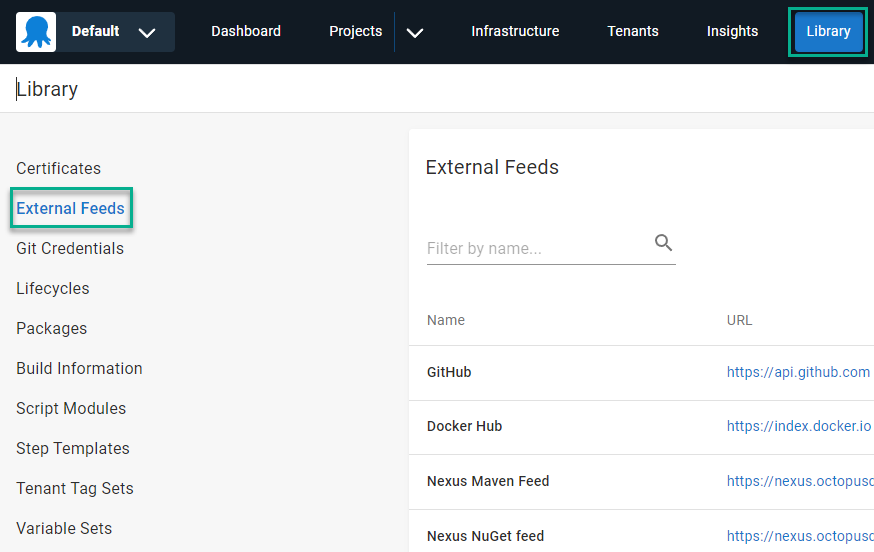Screen dimensions: 874x552
Task: Open Build Information in the sidebar
Action: pos(79,369)
